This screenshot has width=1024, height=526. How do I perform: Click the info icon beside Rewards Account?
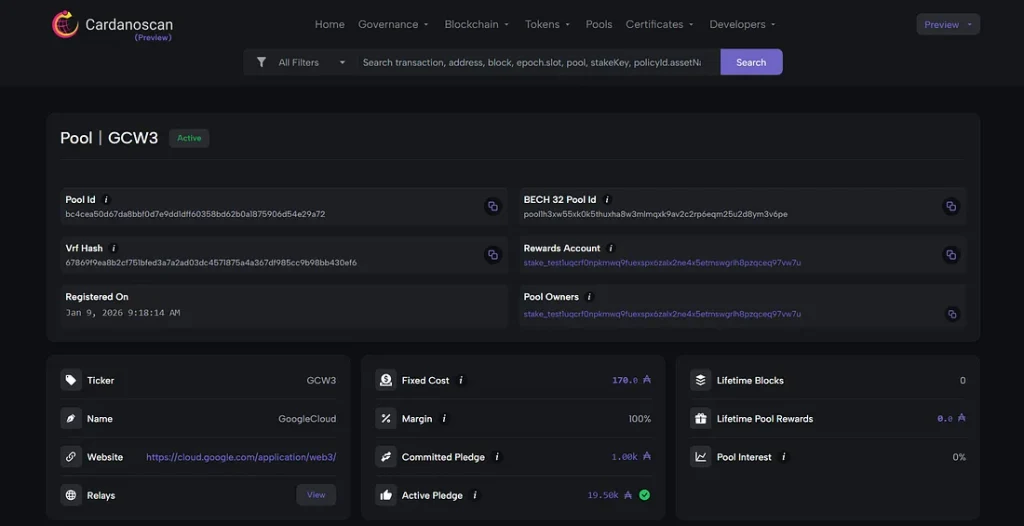pos(611,248)
